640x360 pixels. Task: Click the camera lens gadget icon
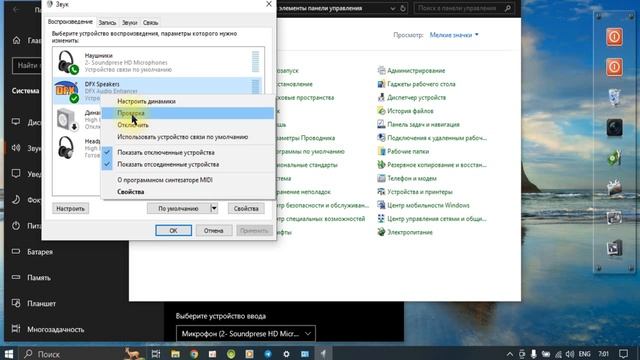pos(614,128)
